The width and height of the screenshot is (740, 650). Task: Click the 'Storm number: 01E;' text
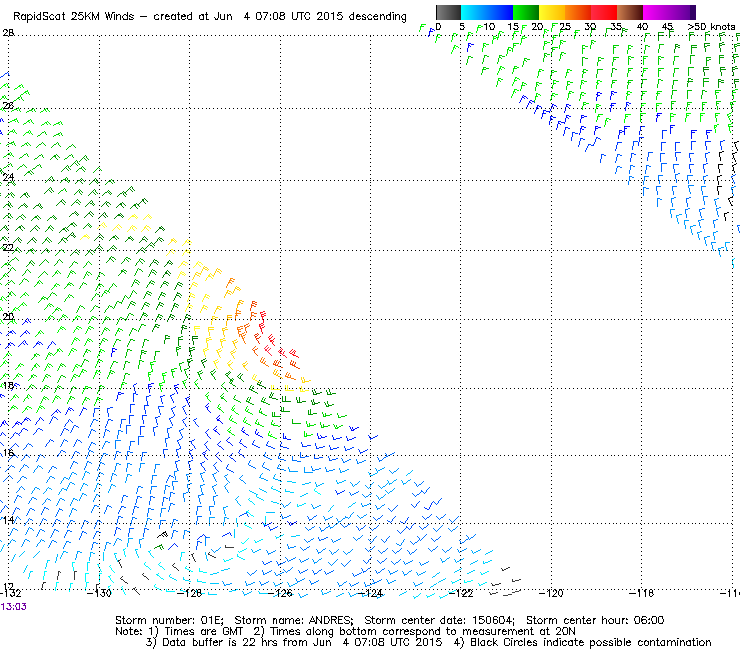(169, 620)
